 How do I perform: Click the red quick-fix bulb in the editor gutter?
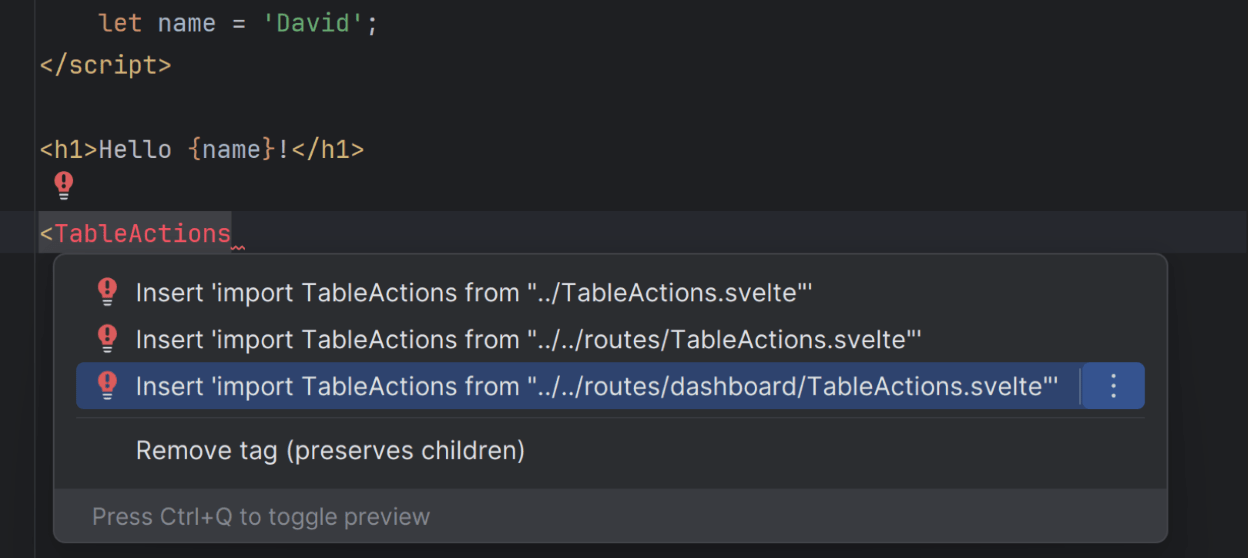click(64, 185)
